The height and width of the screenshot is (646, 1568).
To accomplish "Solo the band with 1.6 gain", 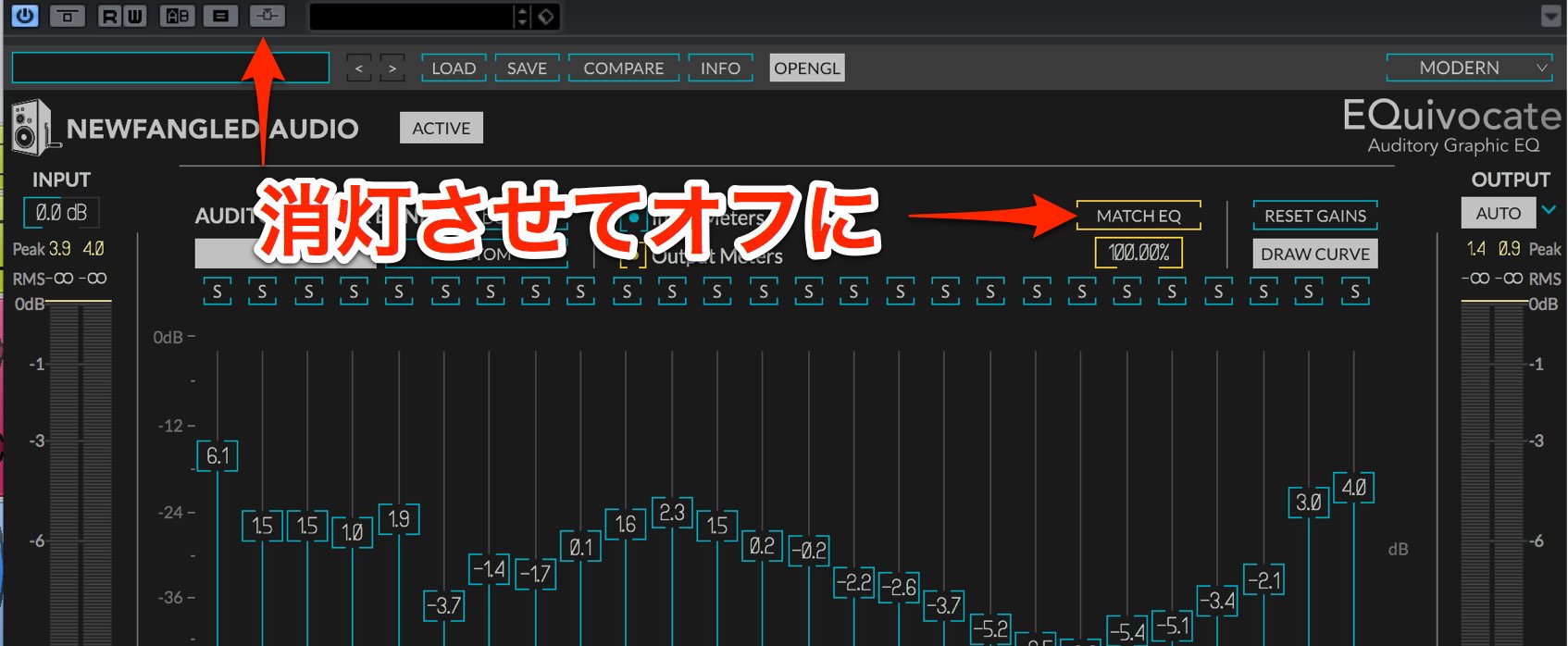I will [627, 292].
